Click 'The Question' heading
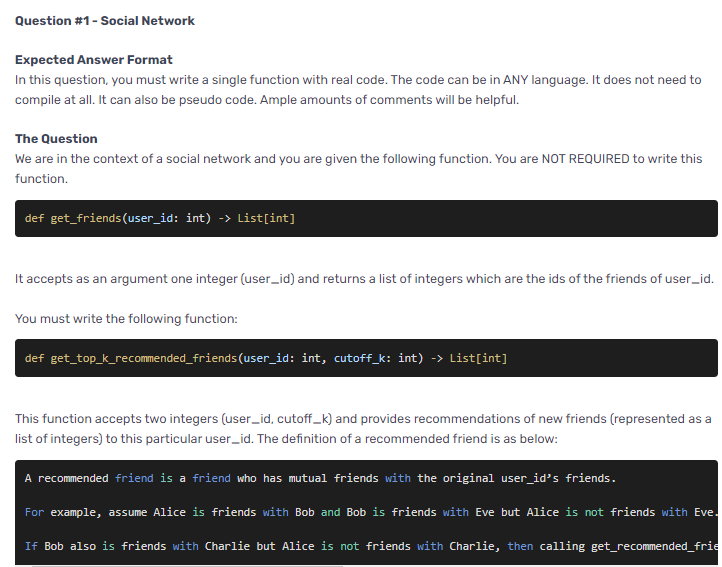This screenshot has height=567, width=722. tap(56, 139)
